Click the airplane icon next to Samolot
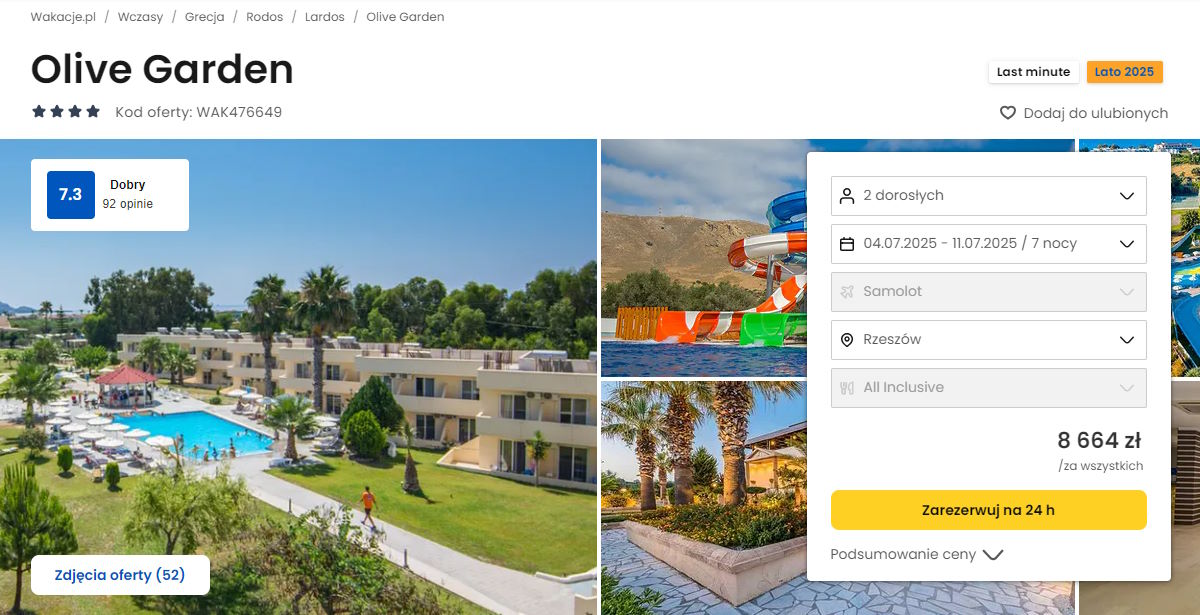 pyautogui.click(x=847, y=291)
